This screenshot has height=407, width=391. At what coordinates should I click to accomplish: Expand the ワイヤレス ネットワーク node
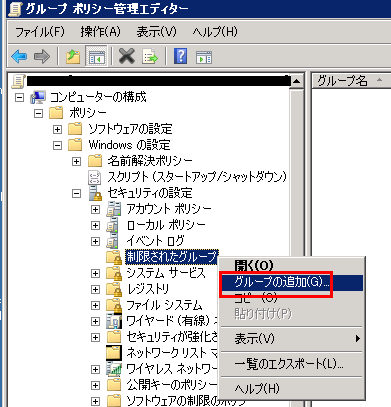[x=96, y=370]
